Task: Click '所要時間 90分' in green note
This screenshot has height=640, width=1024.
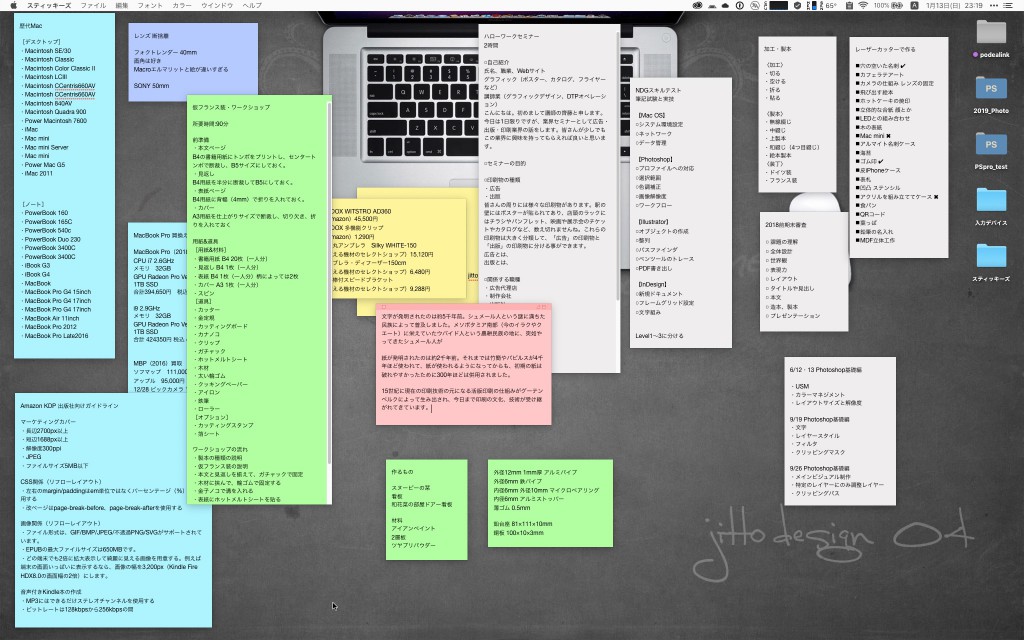Action: [210, 124]
